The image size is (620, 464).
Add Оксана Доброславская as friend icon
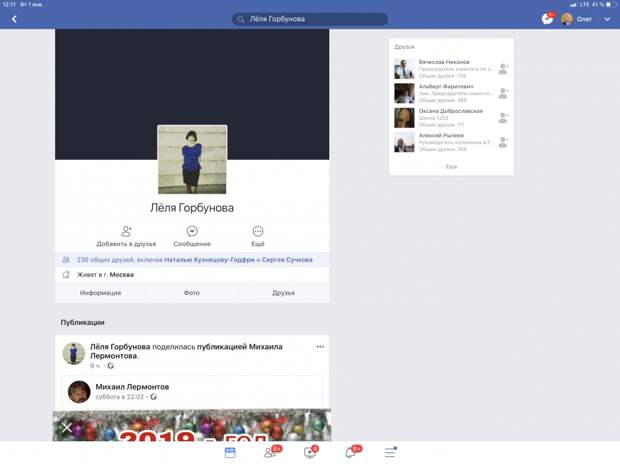tap(503, 118)
